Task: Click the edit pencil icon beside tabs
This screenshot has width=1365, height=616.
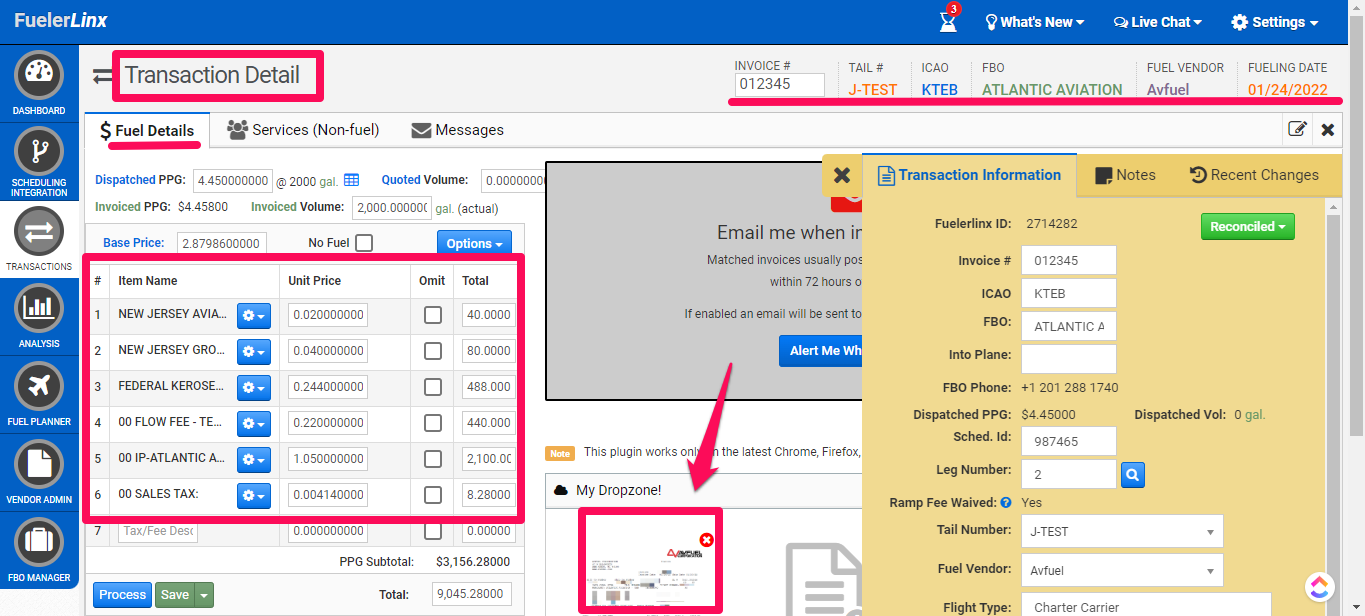Action: (x=1297, y=129)
